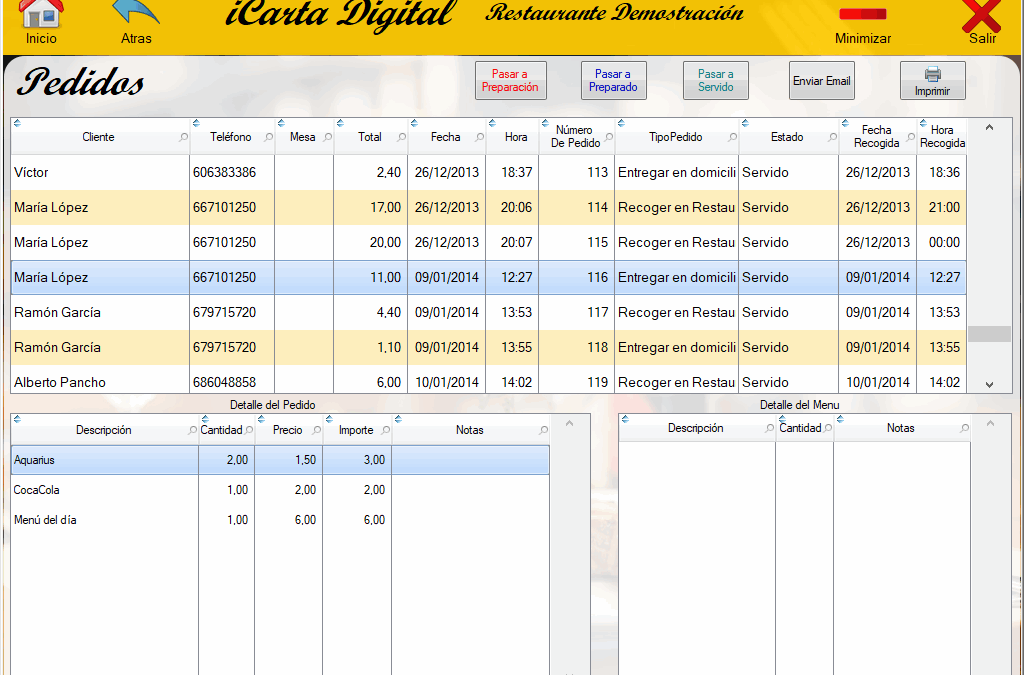
Task: Select Aquarius line in order details
Action: tap(280, 460)
